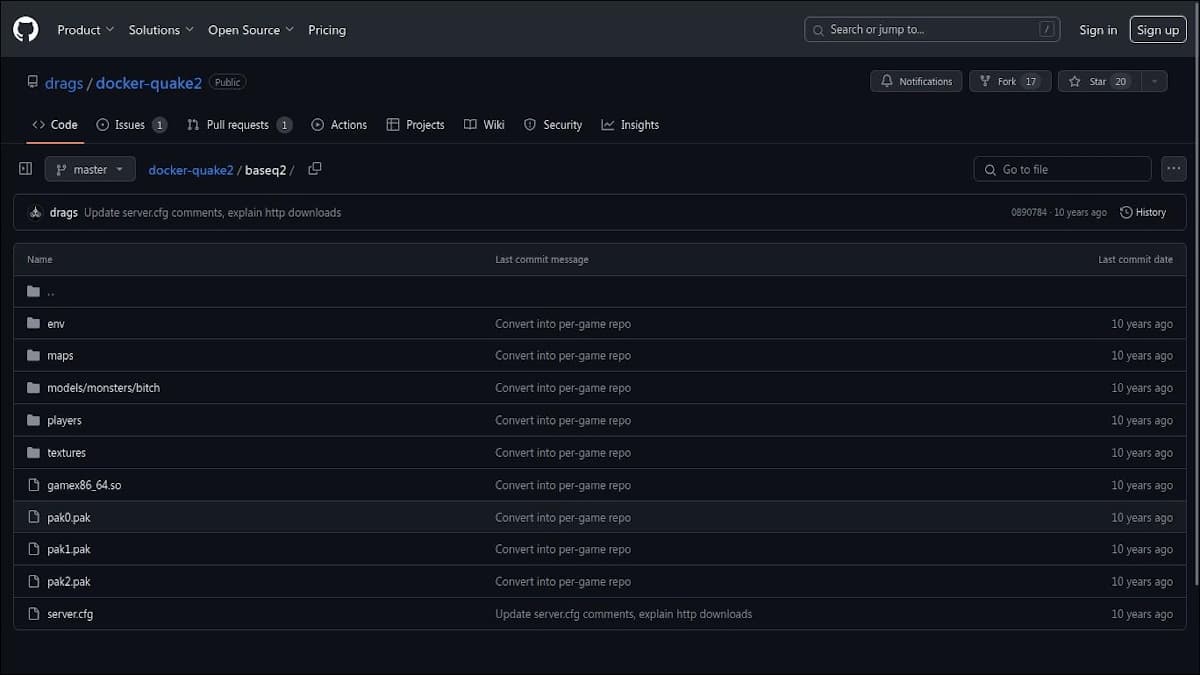Open Convert into per-game repo commit for pak2.pak
The height and width of the screenshot is (675, 1200).
pos(563,582)
